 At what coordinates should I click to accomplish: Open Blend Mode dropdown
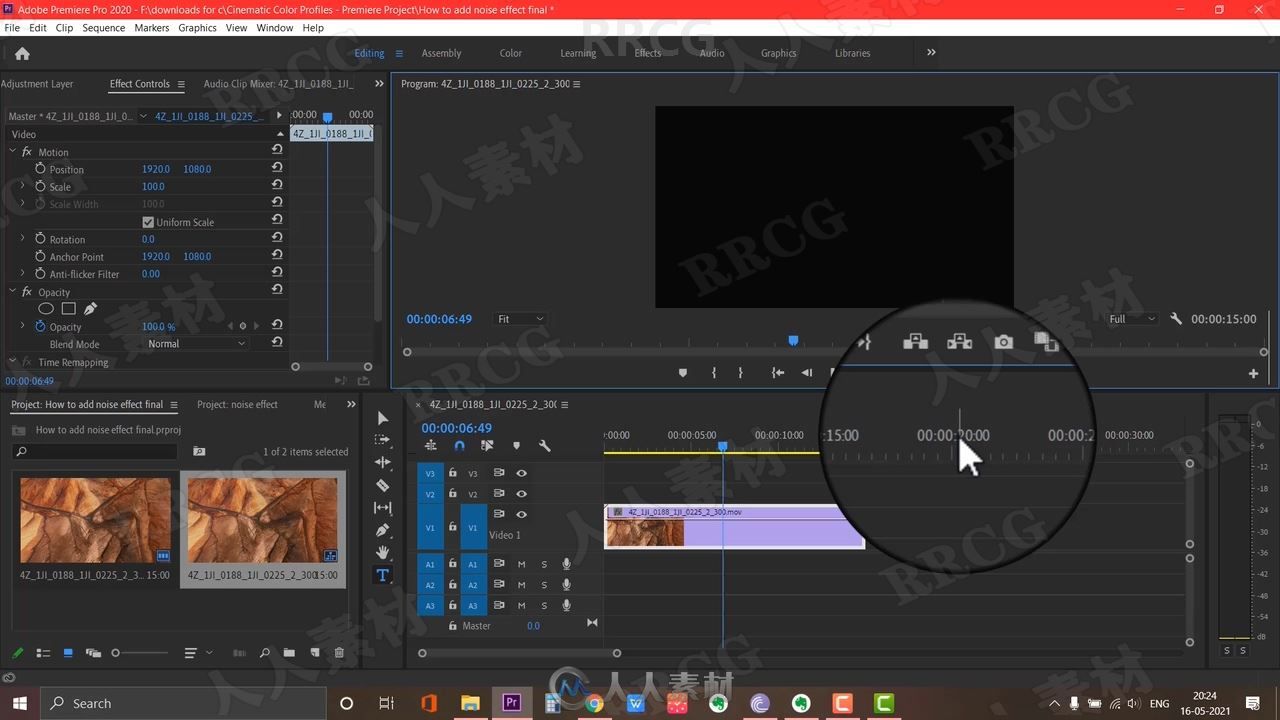pos(196,344)
